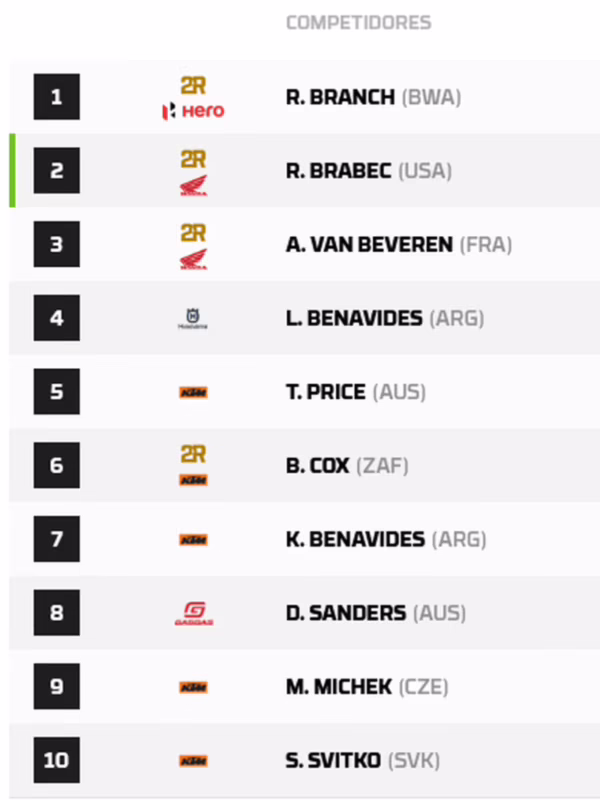Viewport: 600px width, 800px height.
Task: Click the Honda wing logo beside R. Brabec
Action: 193,182
